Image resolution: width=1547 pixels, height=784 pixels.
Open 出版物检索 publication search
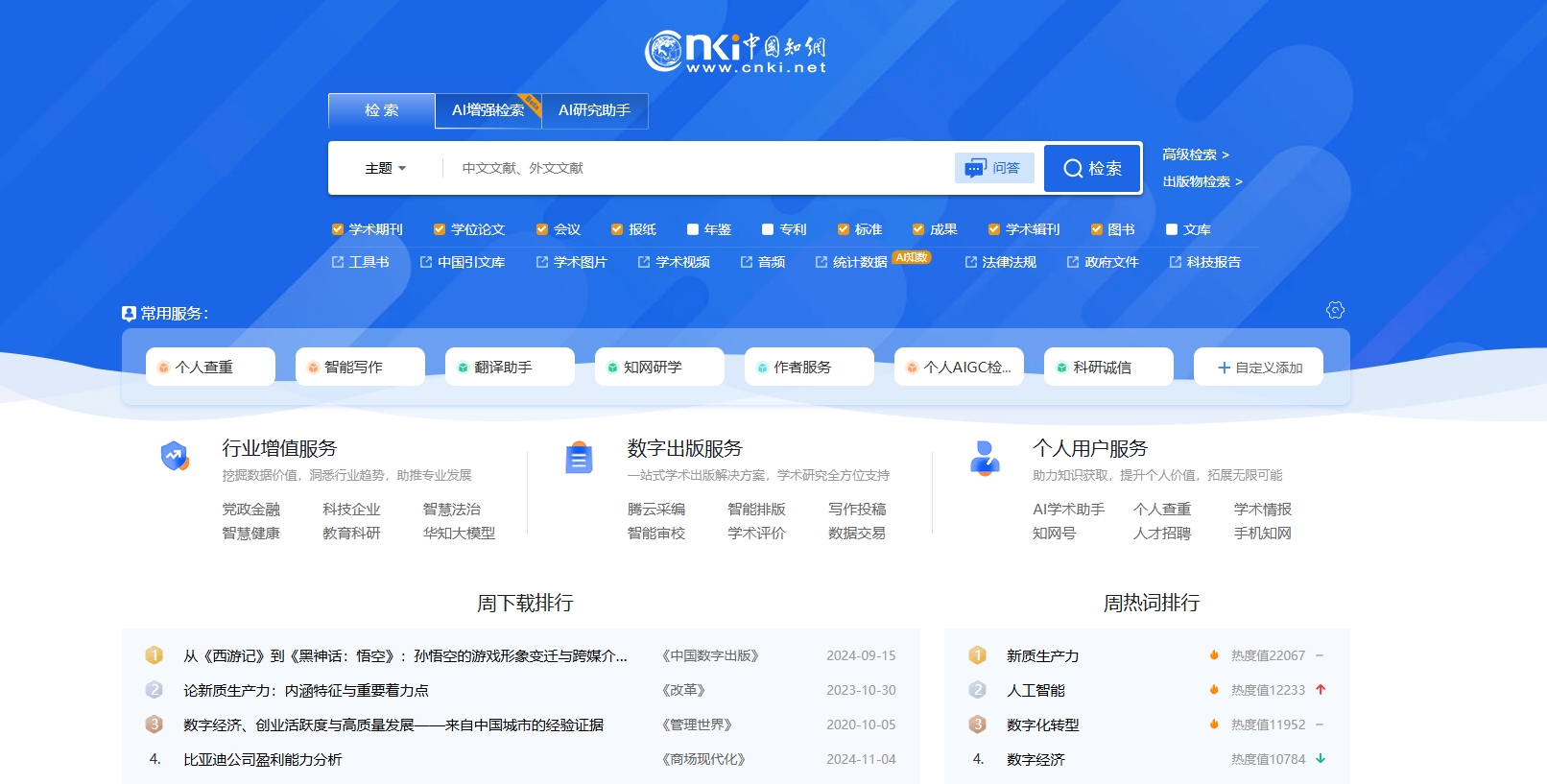1202,181
